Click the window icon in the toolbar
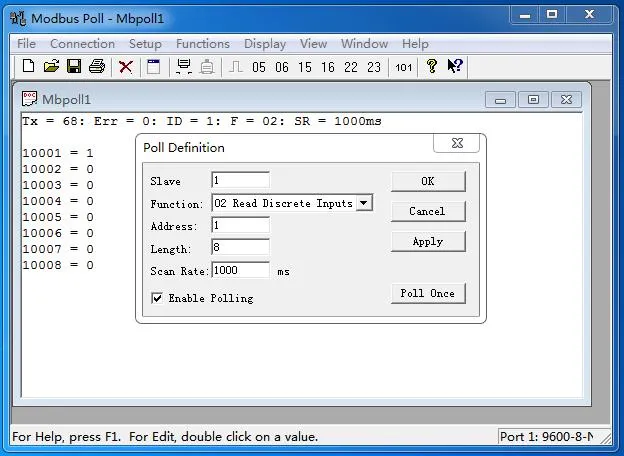This screenshot has height=456, width=624. point(154,67)
